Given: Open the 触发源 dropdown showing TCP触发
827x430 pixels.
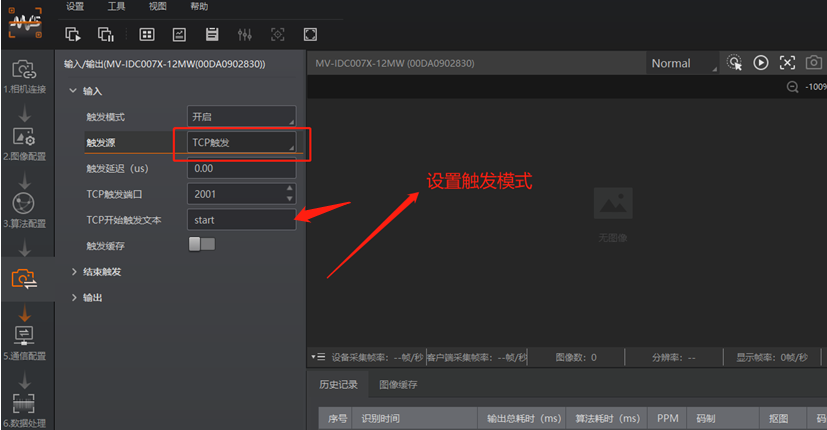Looking at the screenshot, I should [x=242, y=142].
